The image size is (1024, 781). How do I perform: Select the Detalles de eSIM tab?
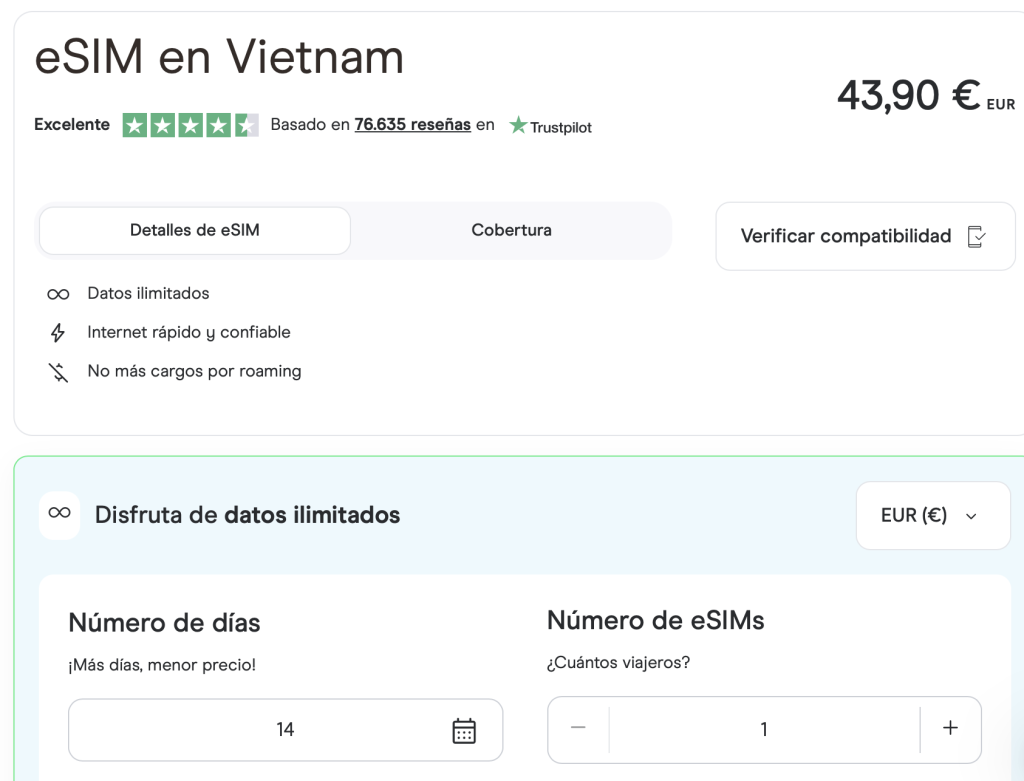(x=193, y=230)
